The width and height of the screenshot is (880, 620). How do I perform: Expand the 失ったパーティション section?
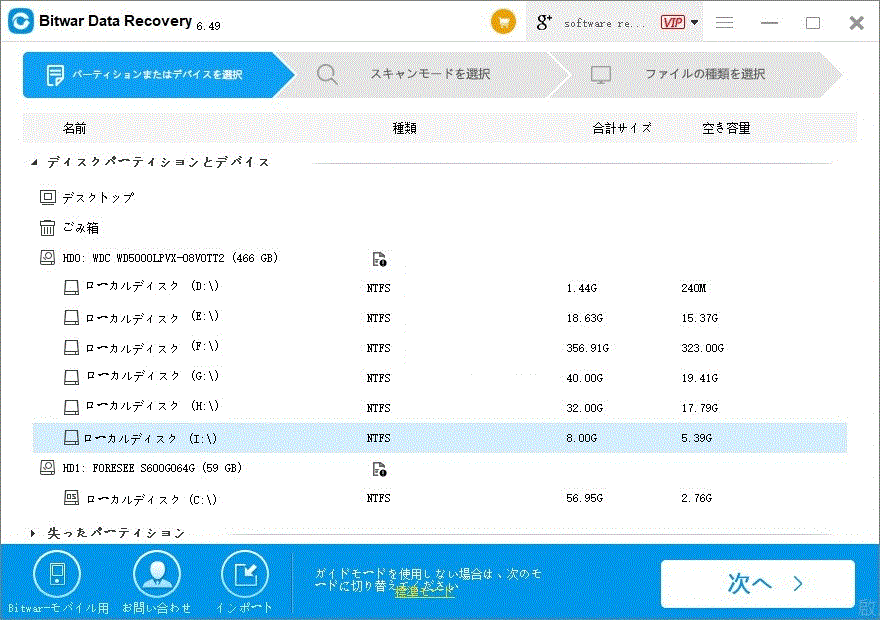(33, 534)
